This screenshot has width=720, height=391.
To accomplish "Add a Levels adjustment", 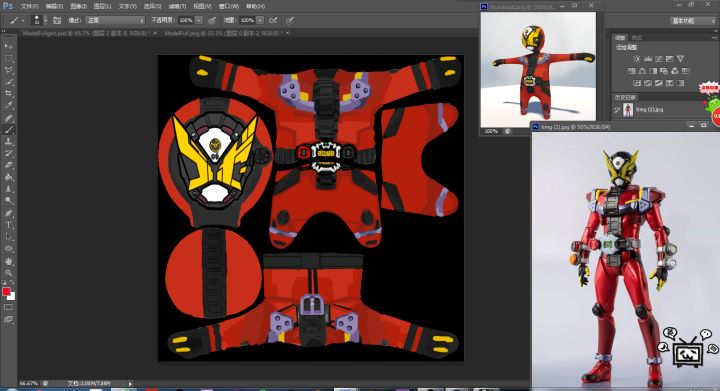I will (648, 59).
